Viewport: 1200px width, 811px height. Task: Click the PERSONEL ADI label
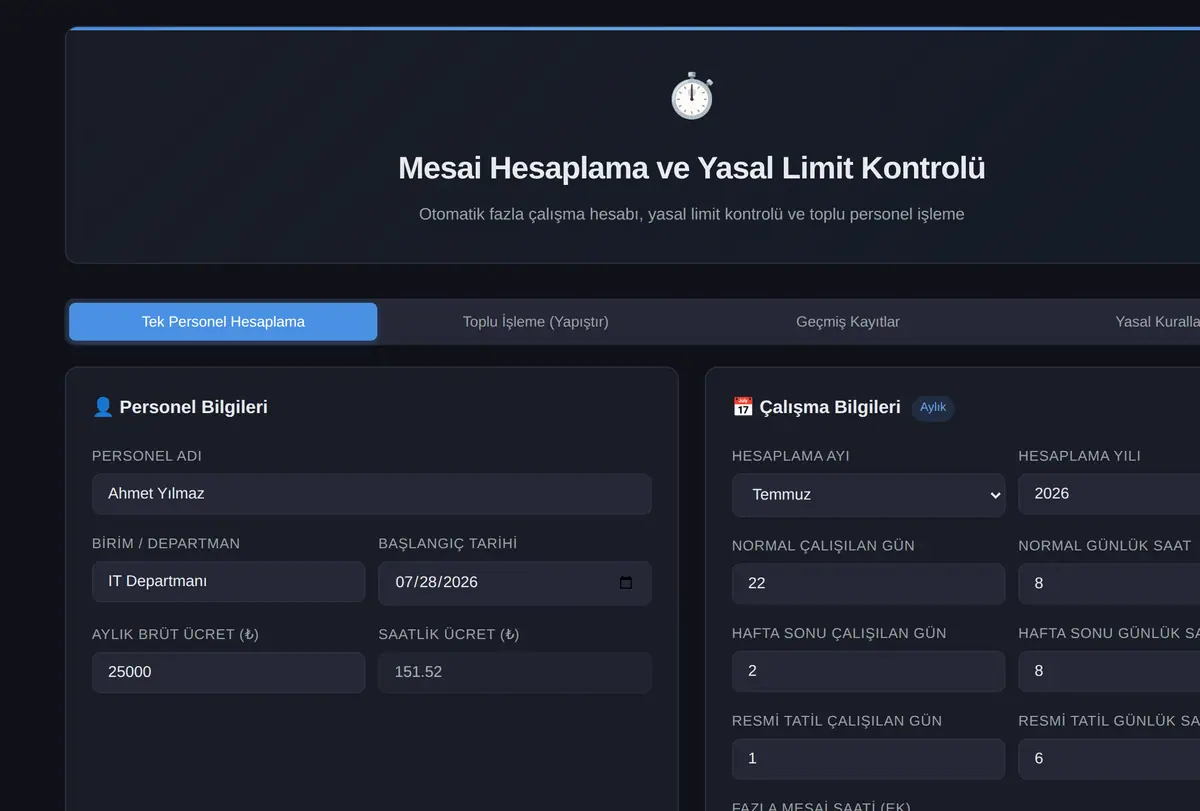point(147,456)
